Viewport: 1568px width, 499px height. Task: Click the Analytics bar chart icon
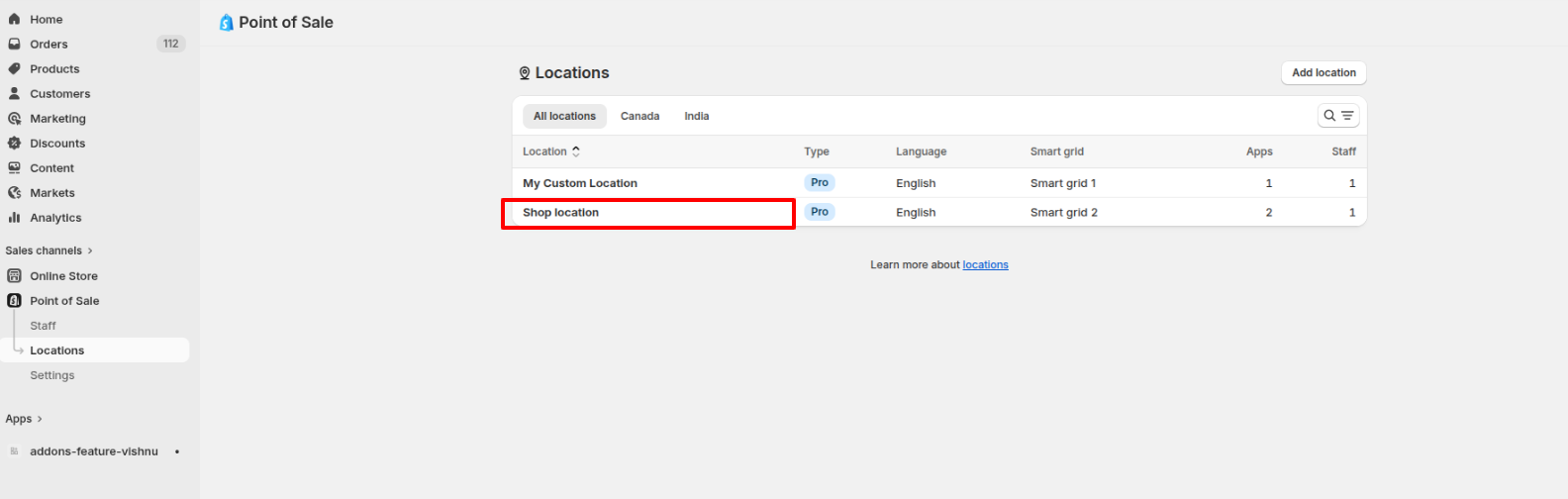click(14, 217)
